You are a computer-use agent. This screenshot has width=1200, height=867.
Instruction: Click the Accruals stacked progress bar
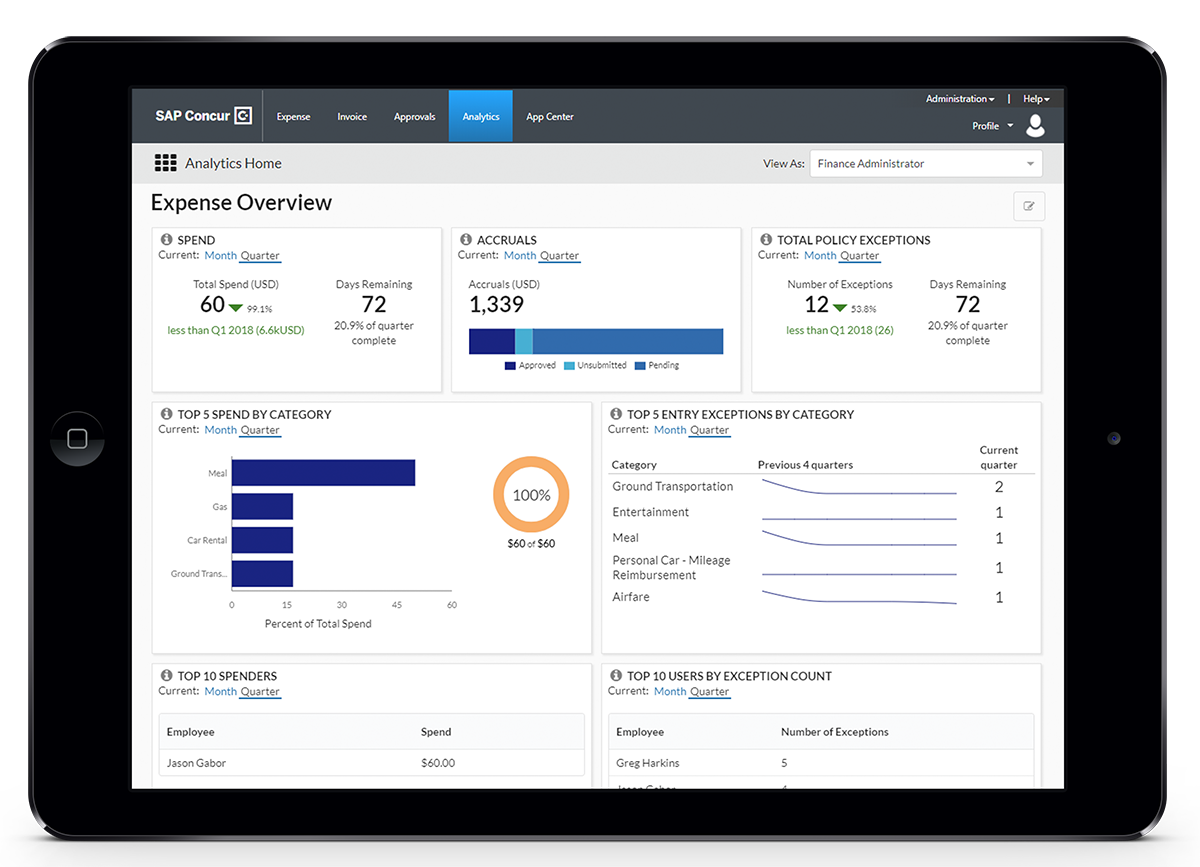[596, 341]
